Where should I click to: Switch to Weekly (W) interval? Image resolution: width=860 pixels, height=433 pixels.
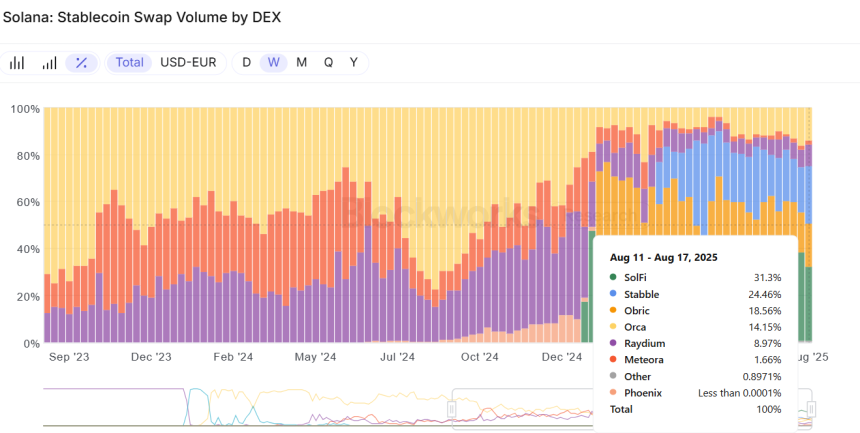pyautogui.click(x=273, y=63)
